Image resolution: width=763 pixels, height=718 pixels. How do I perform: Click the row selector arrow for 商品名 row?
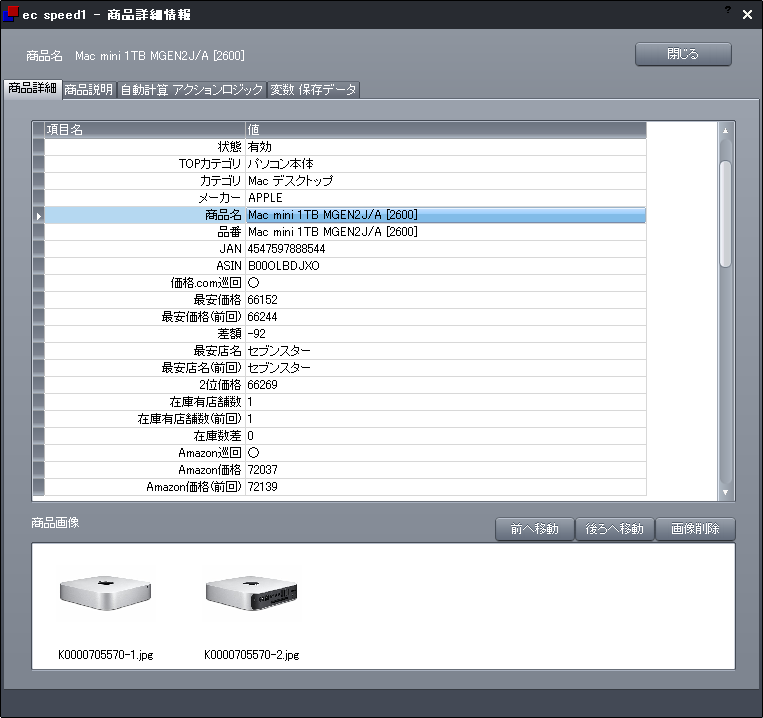tap(38, 215)
